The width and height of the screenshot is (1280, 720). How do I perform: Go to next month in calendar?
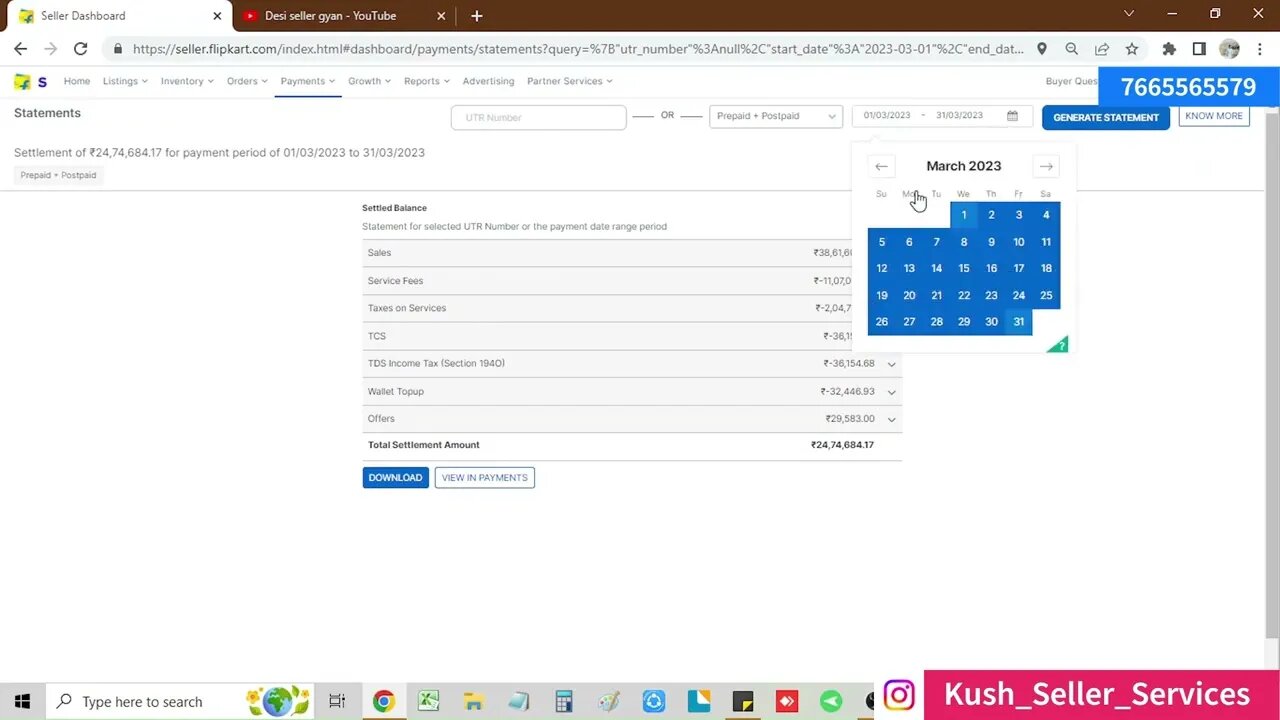pos(1046,166)
